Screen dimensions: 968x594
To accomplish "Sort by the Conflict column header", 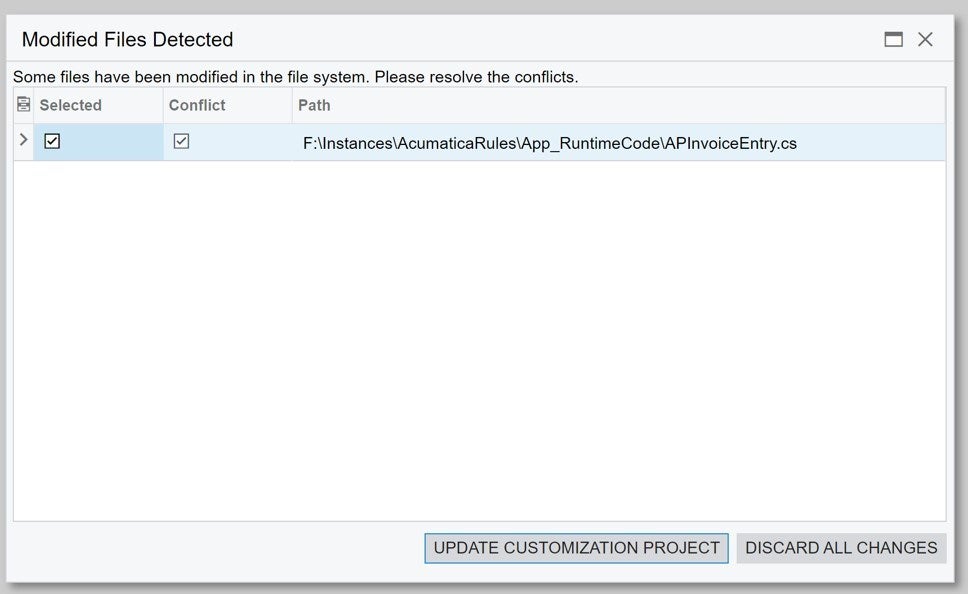I will pyautogui.click(x=197, y=105).
